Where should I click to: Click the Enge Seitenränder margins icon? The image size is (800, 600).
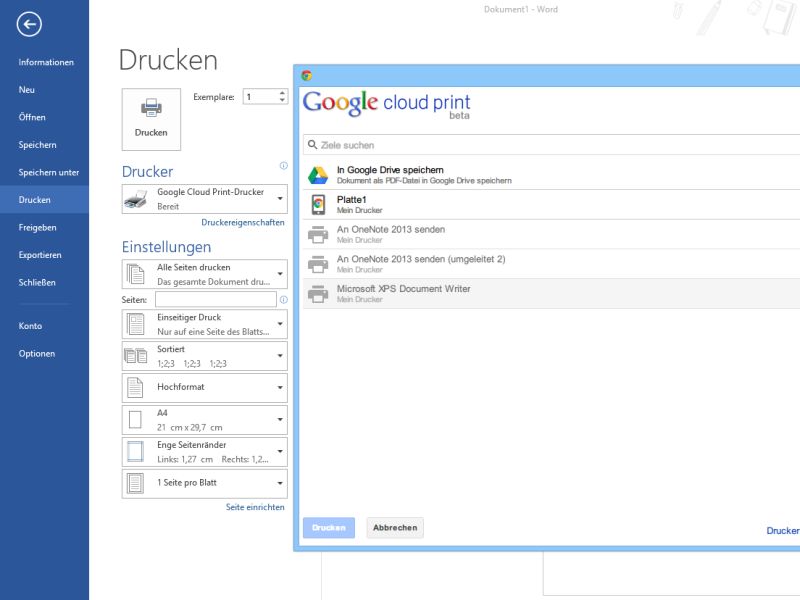pyautogui.click(x=135, y=452)
